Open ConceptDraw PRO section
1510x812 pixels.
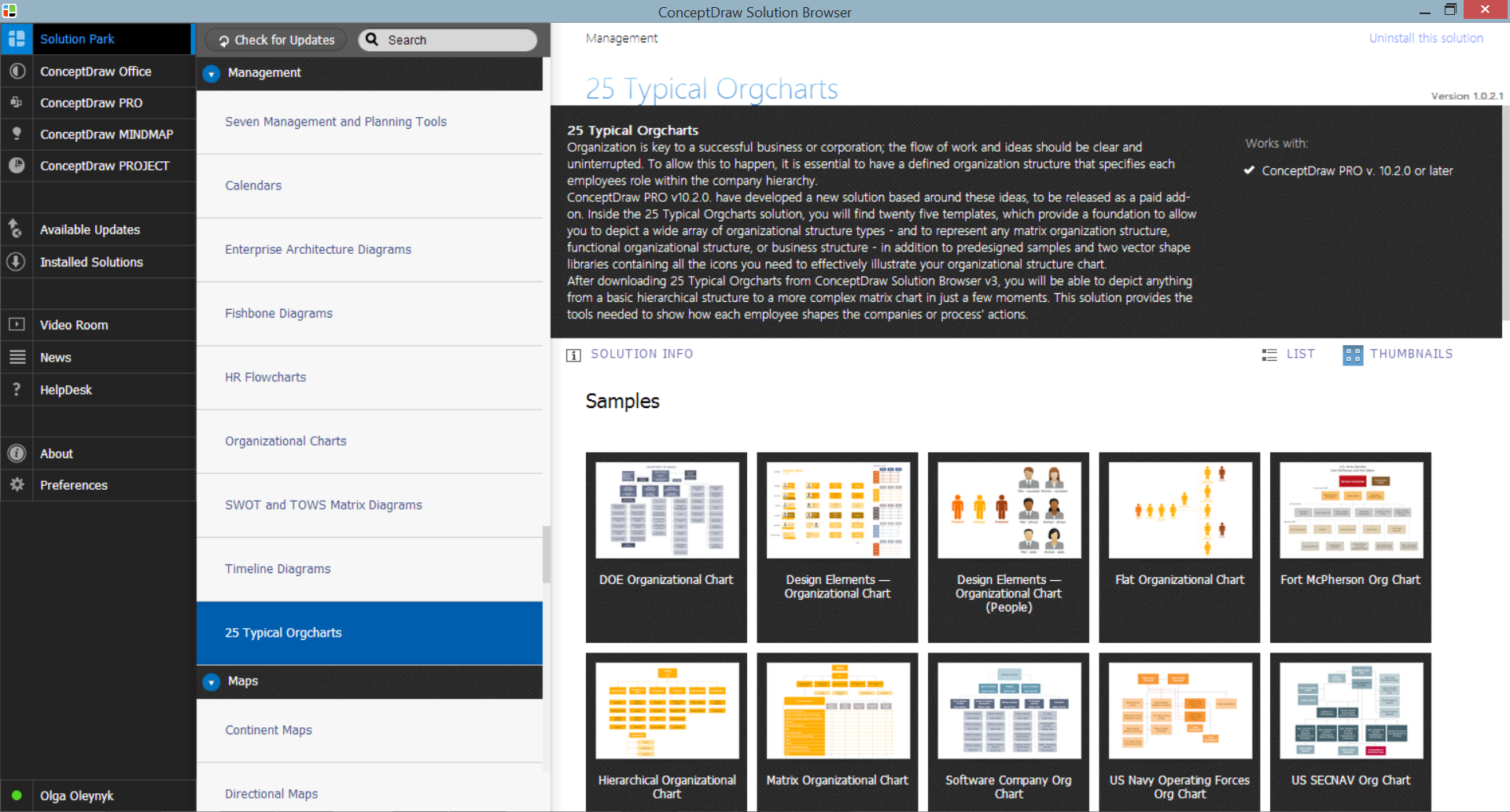98,102
